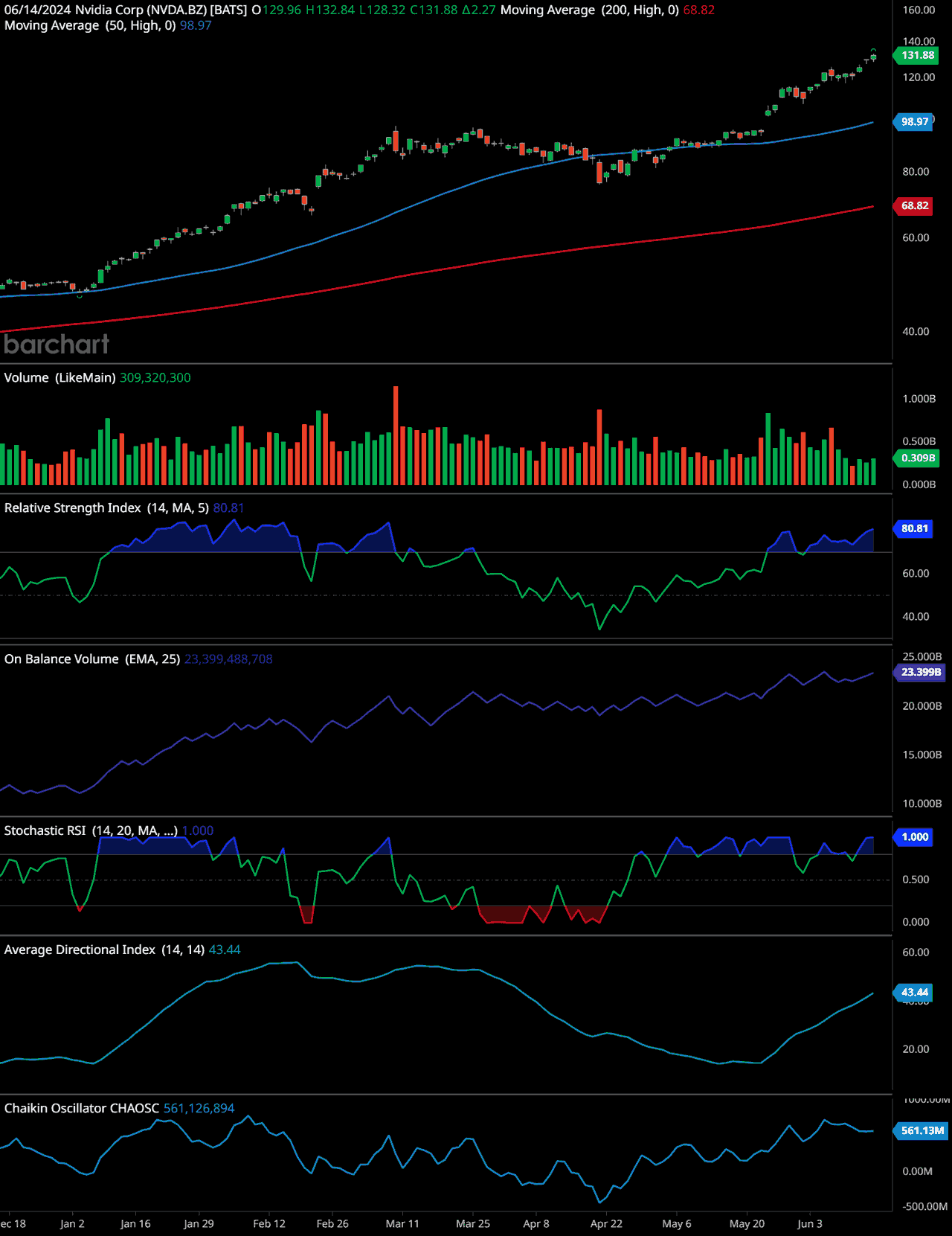Click the price change value 2.27
Image resolution: width=952 pixels, height=1236 pixels.
(x=483, y=10)
